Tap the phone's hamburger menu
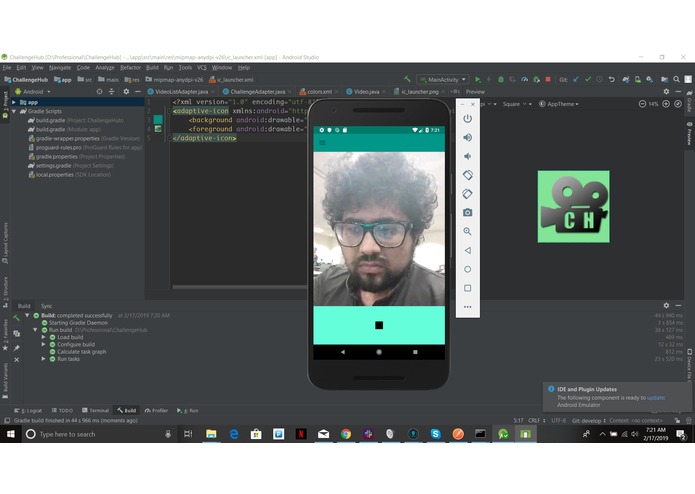The width and height of the screenshot is (695, 494). [322, 142]
